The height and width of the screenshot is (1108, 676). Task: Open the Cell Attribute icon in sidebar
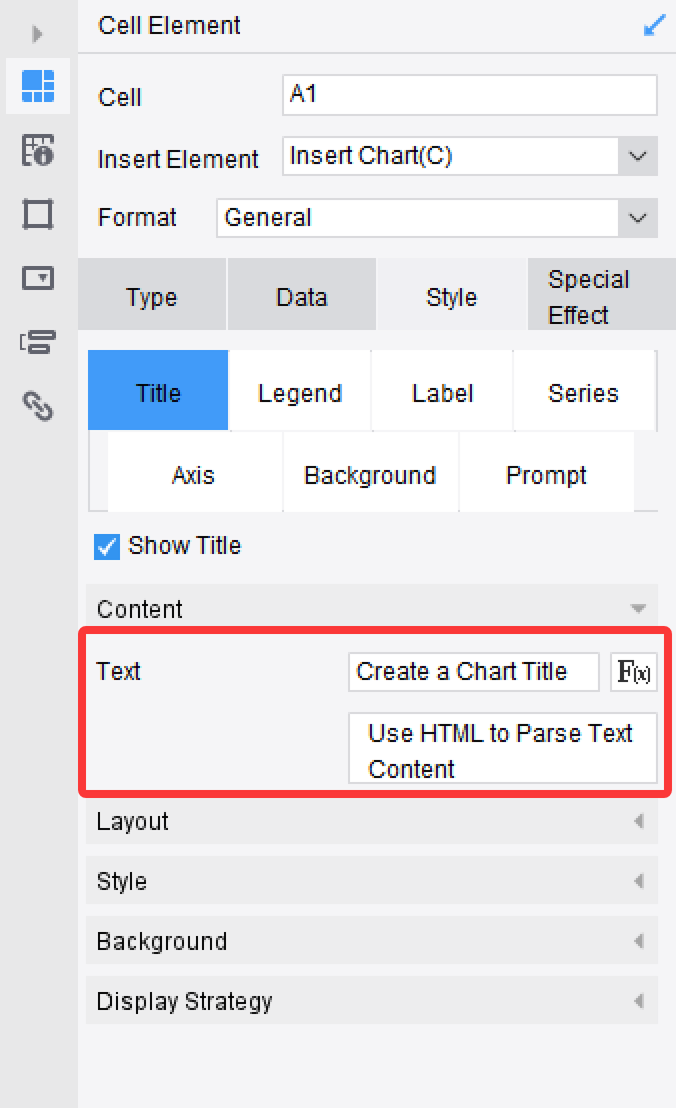(x=38, y=150)
